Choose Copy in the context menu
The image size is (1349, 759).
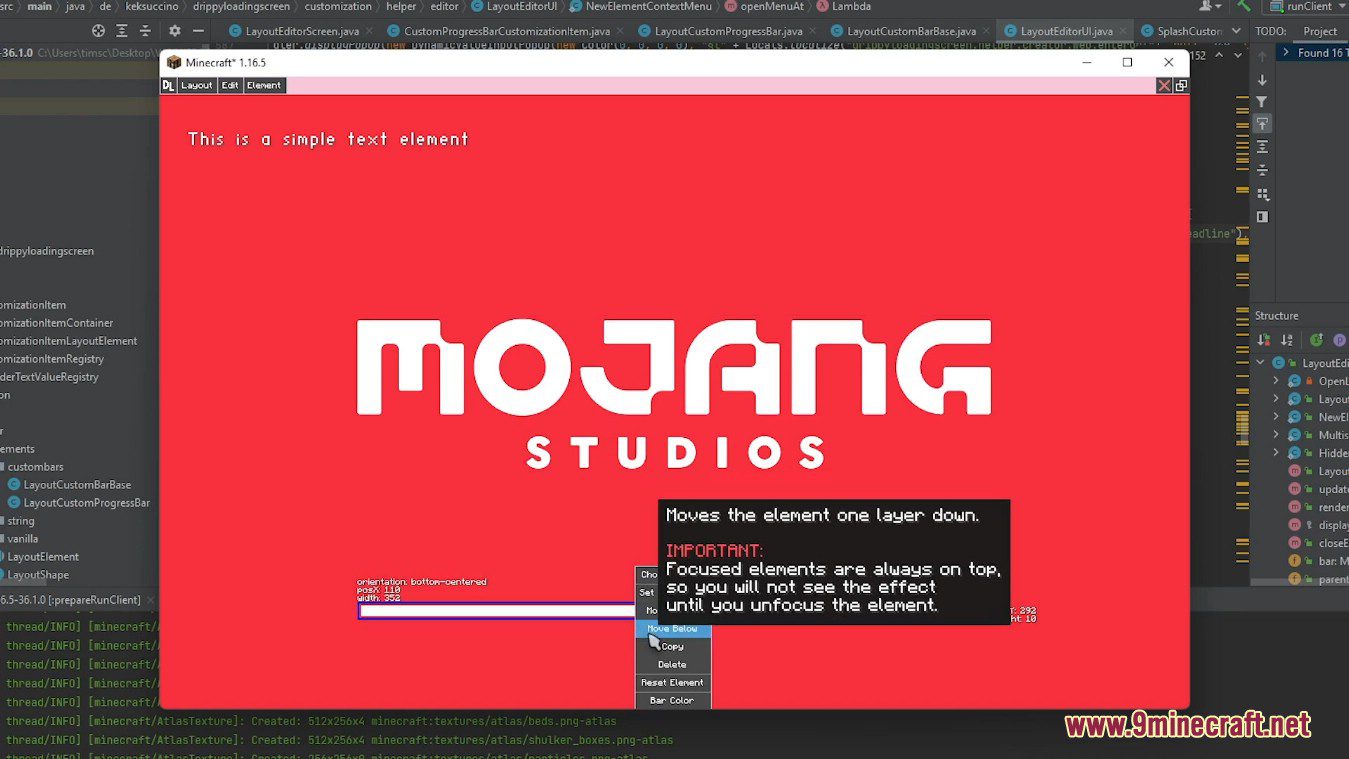pyautogui.click(x=672, y=647)
